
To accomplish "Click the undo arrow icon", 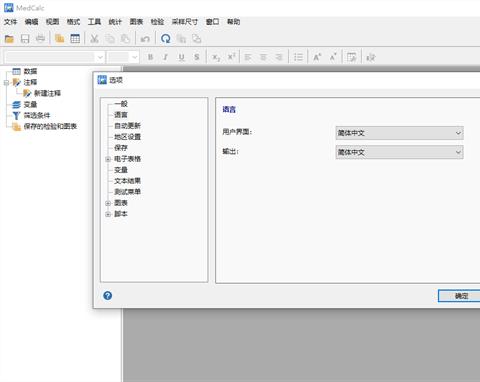I will (145, 39).
